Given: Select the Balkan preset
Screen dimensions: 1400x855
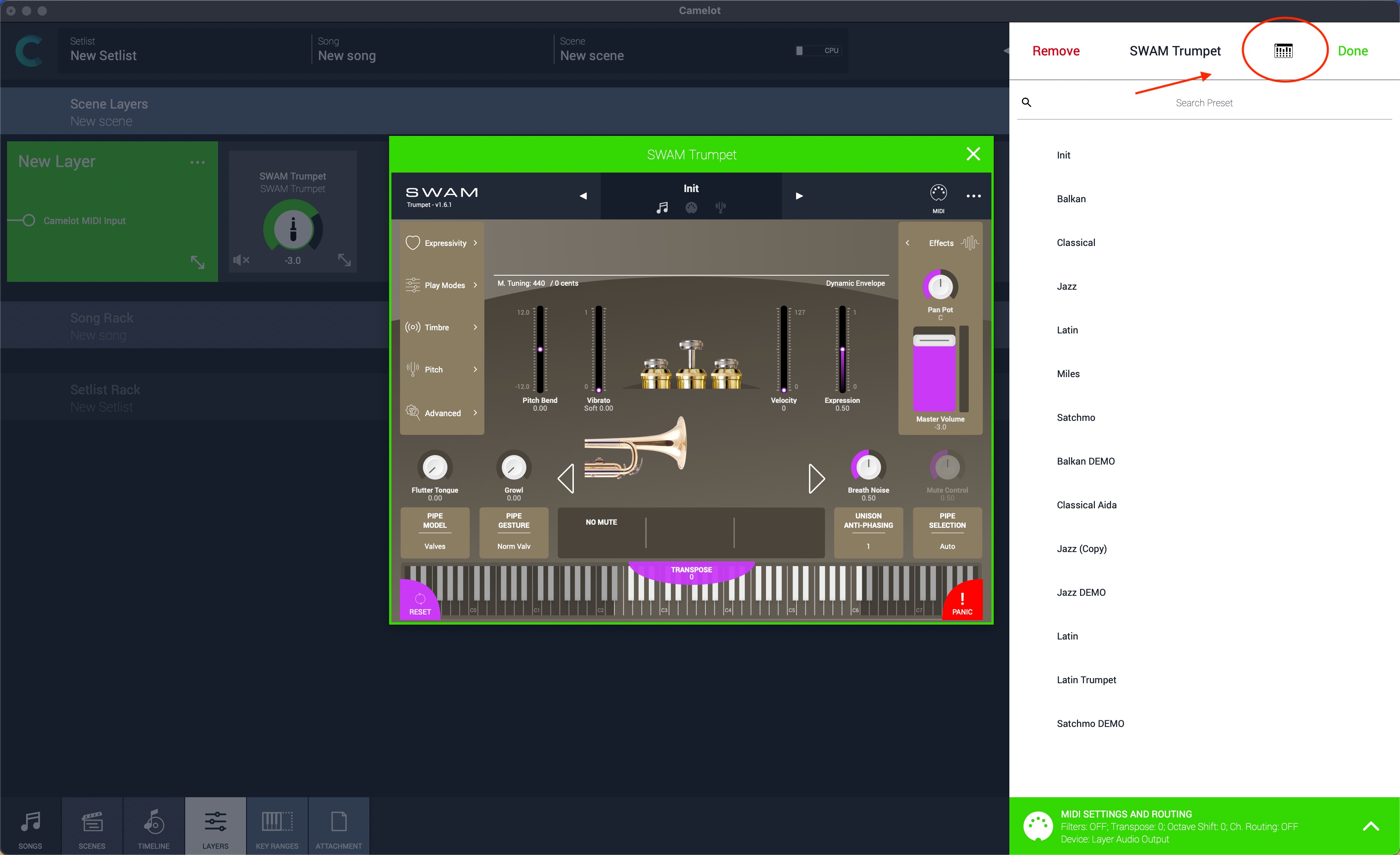Looking at the screenshot, I should pos(1071,199).
